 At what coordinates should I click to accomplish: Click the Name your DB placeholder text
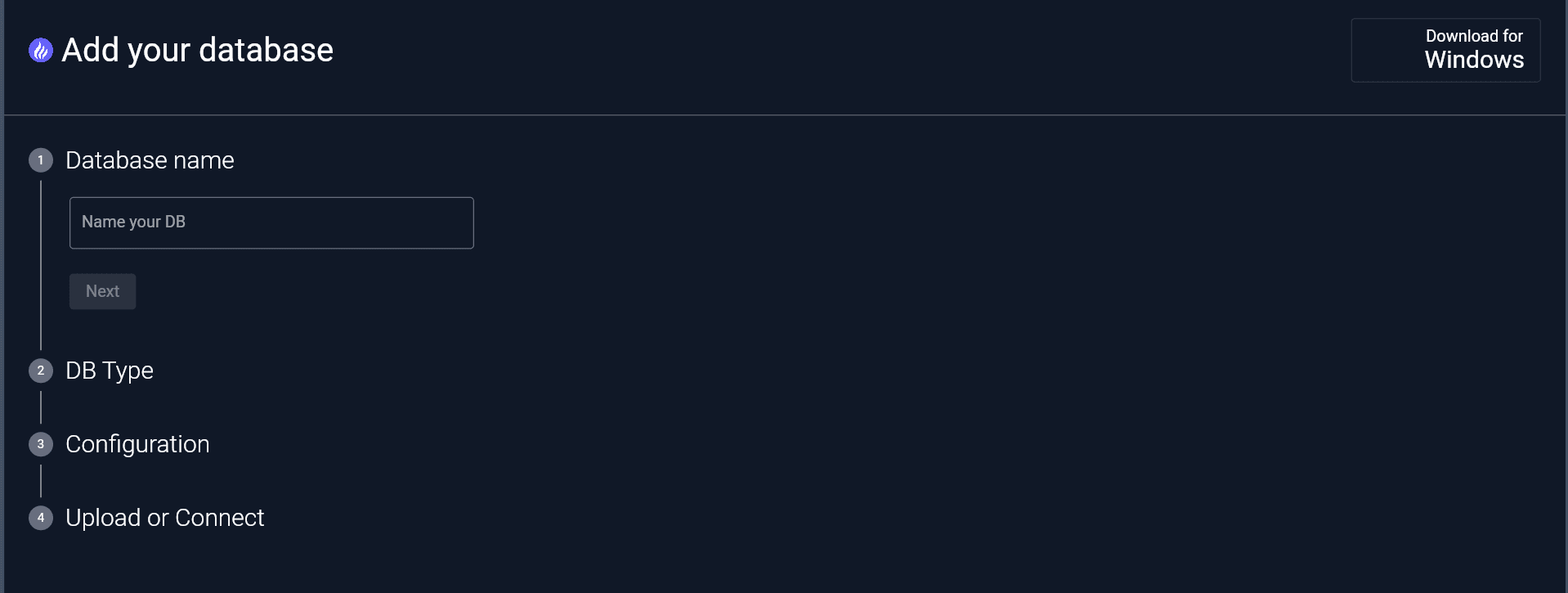coord(133,222)
